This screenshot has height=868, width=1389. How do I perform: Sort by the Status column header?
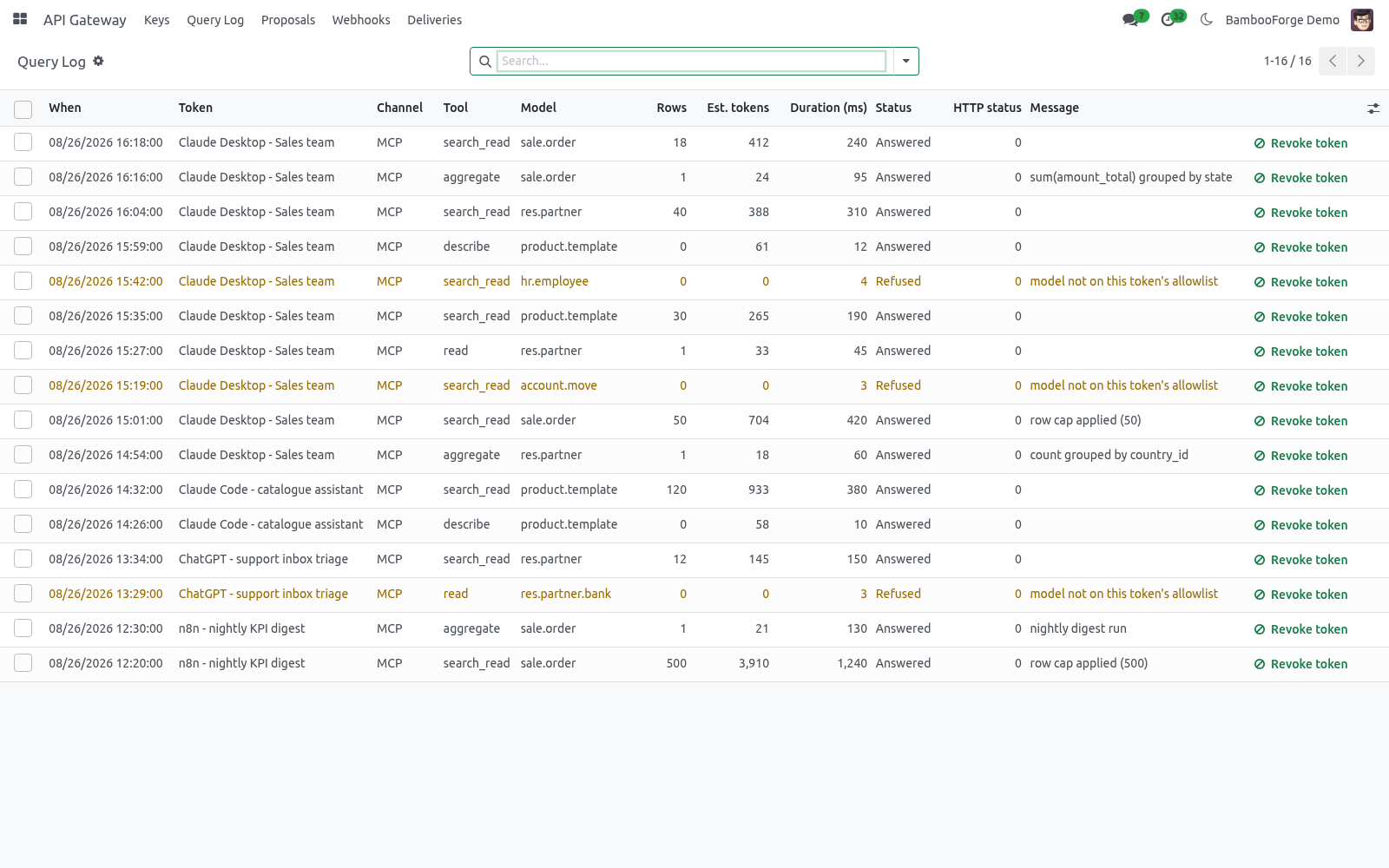tap(893, 108)
